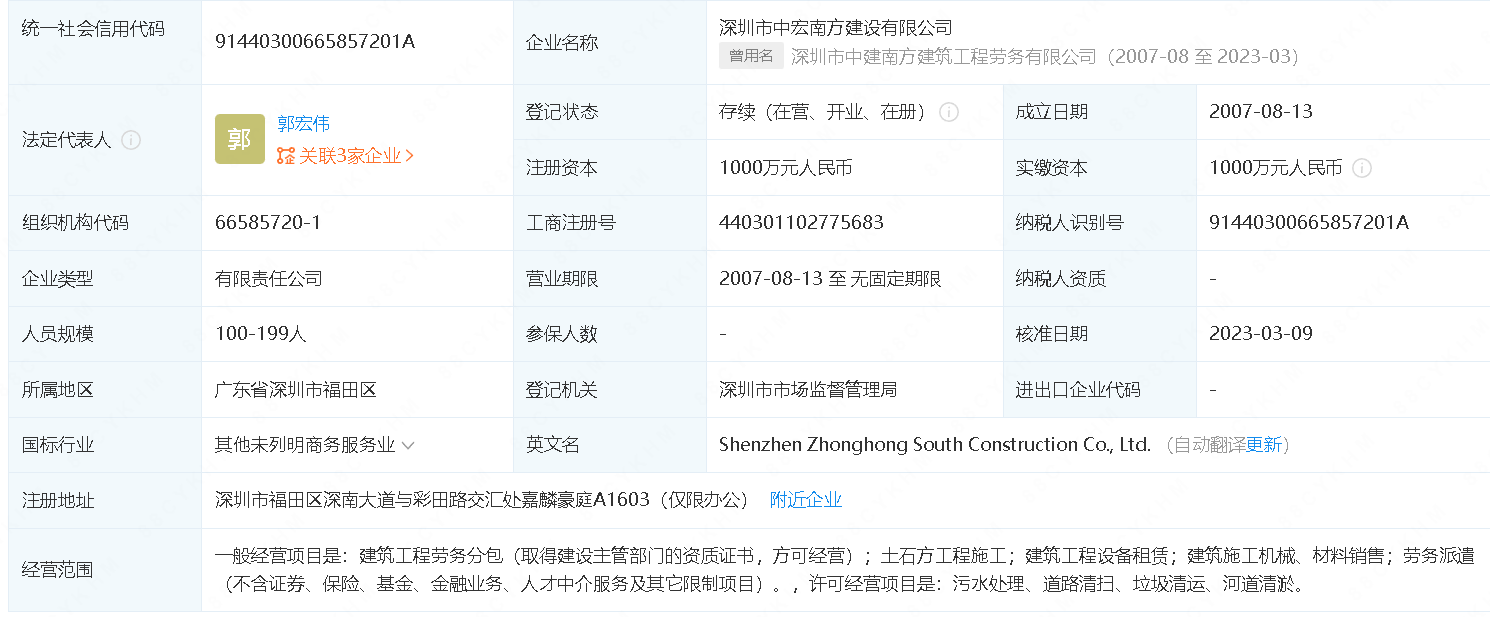The height and width of the screenshot is (617, 1490).
Task: Open 关联3家企业 link
Action: coord(356,156)
